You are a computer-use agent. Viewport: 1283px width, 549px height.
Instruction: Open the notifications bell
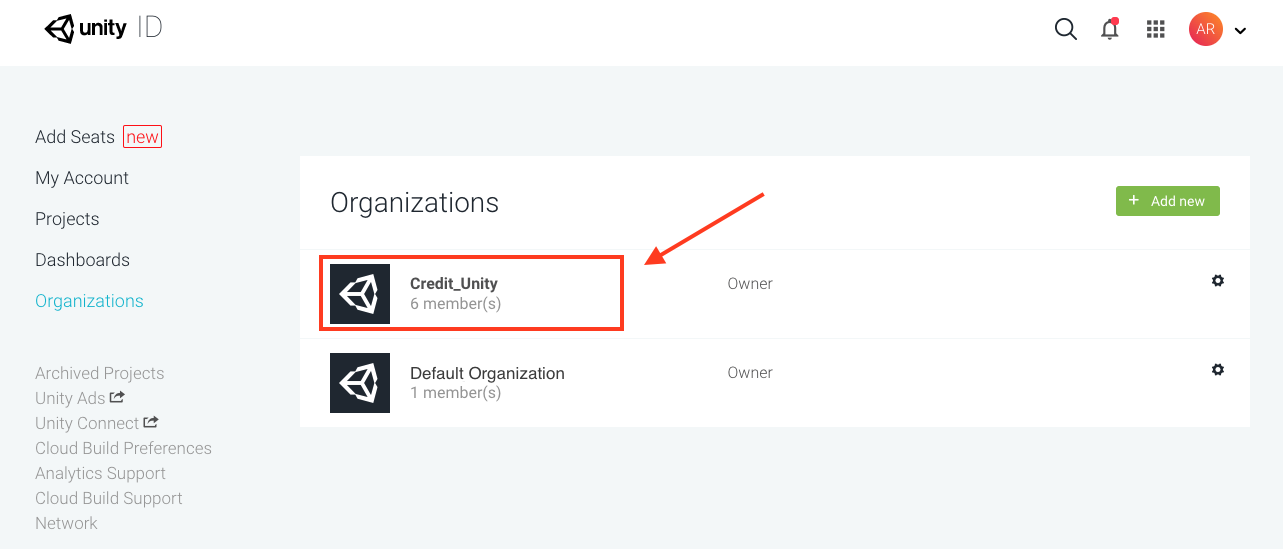(x=1110, y=29)
